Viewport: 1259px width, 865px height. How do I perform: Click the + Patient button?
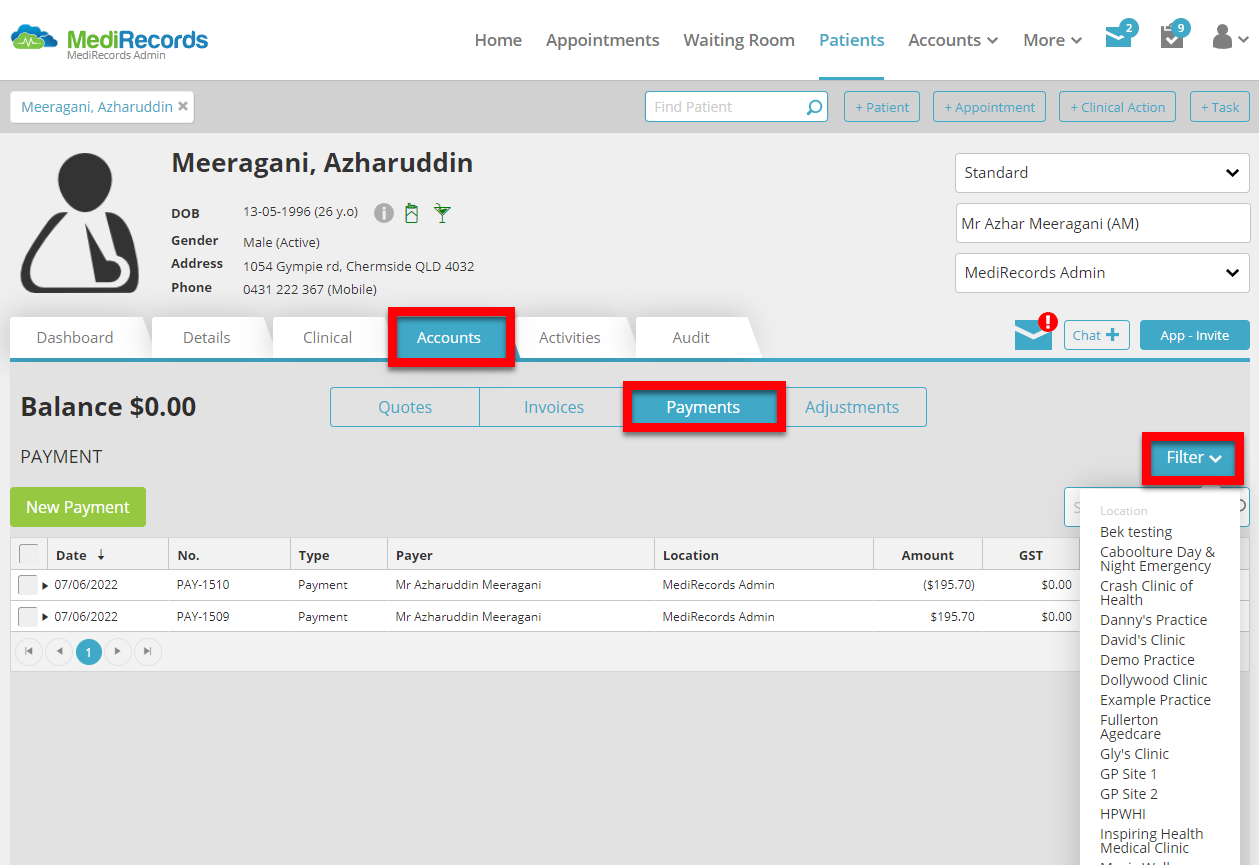coord(882,107)
